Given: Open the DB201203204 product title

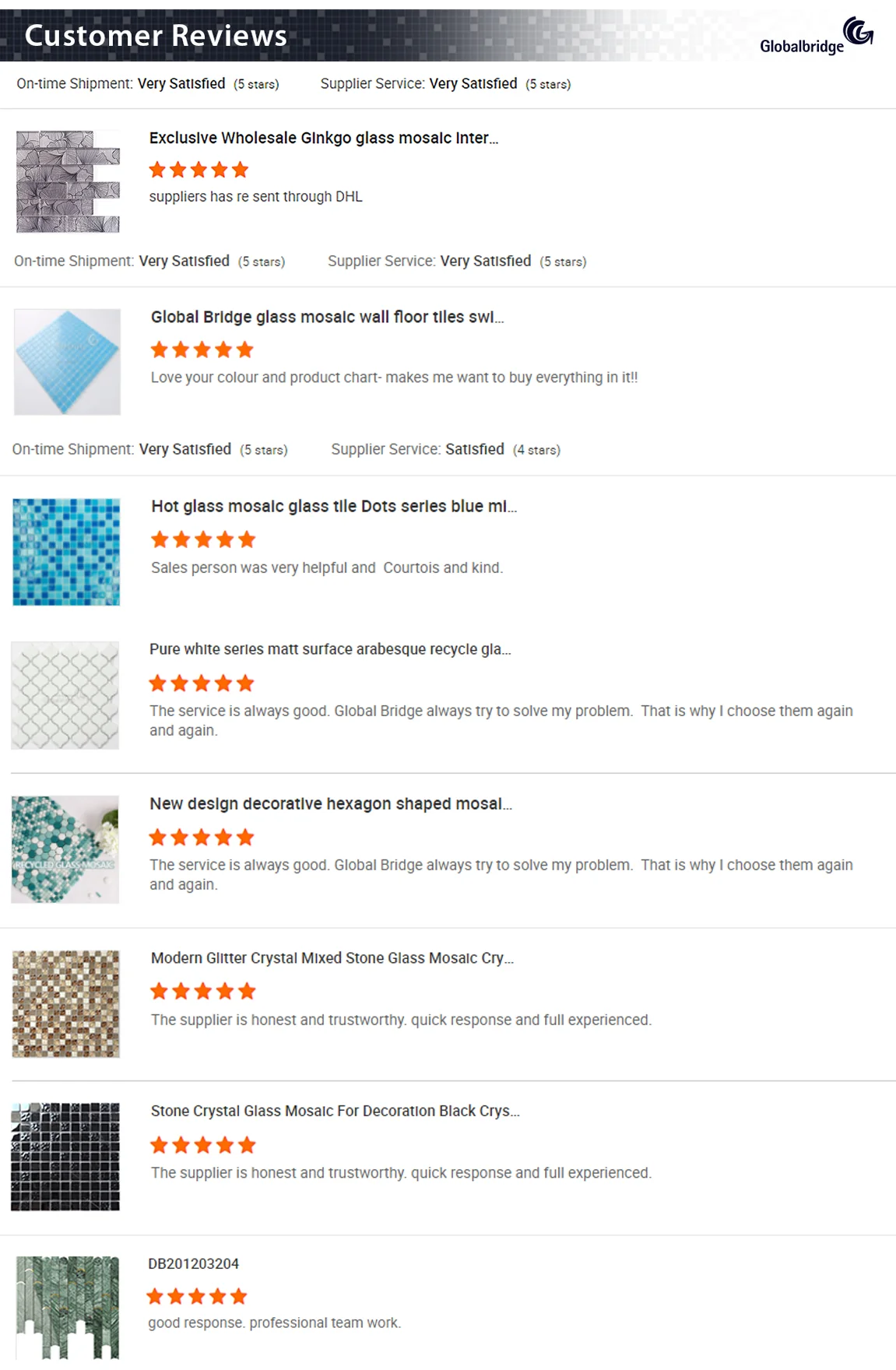Looking at the screenshot, I should pos(194,1263).
